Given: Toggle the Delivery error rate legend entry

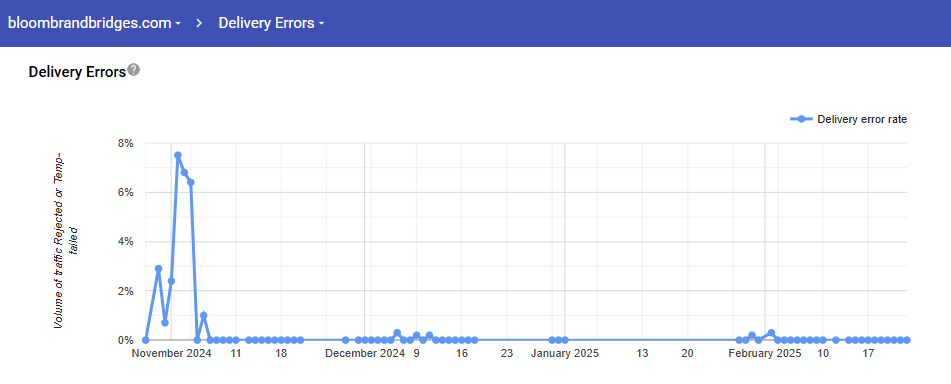Looking at the screenshot, I should tap(849, 120).
